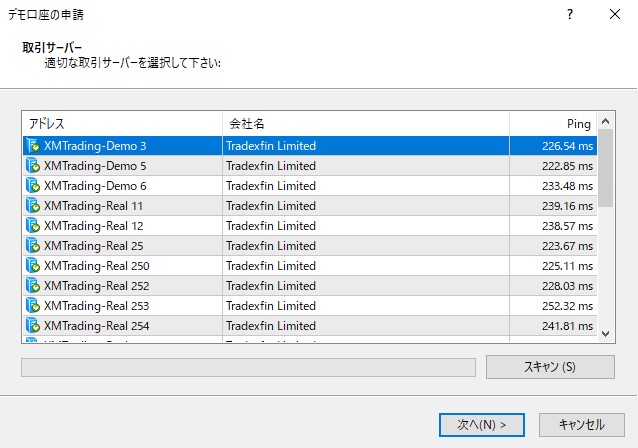The width and height of the screenshot is (638, 448).
Task: Sort servers by Ping column header
Action: click(553, 124)
